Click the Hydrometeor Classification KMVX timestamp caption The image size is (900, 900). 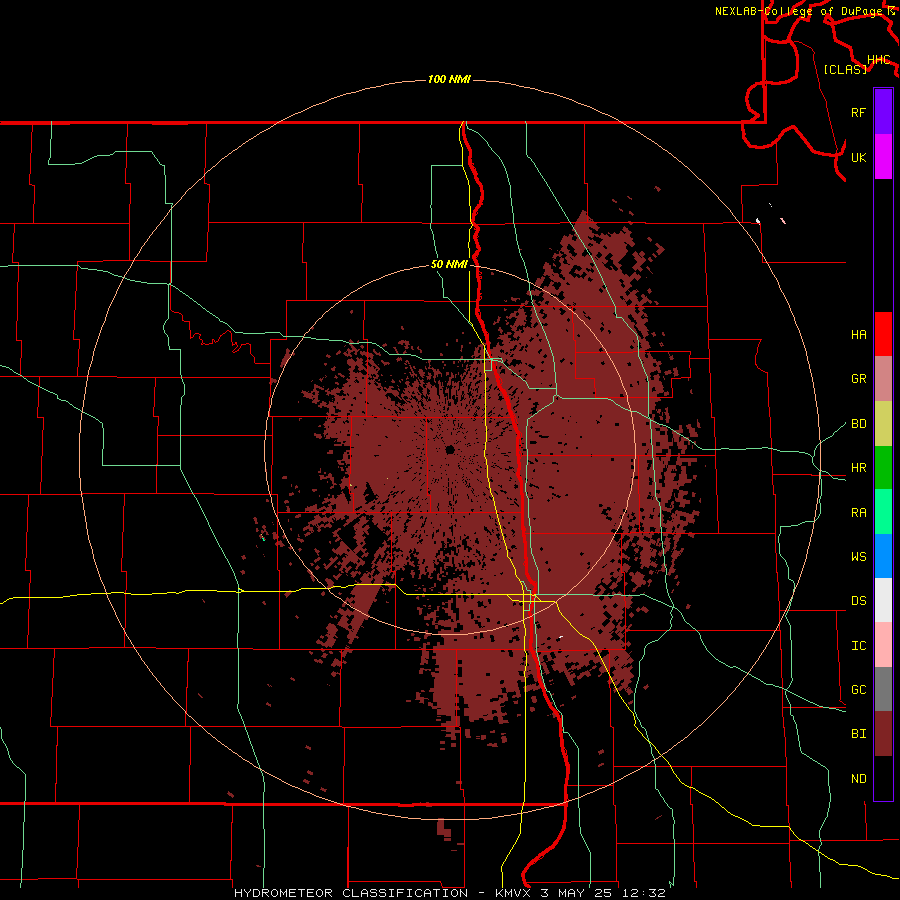pos(449,893)
